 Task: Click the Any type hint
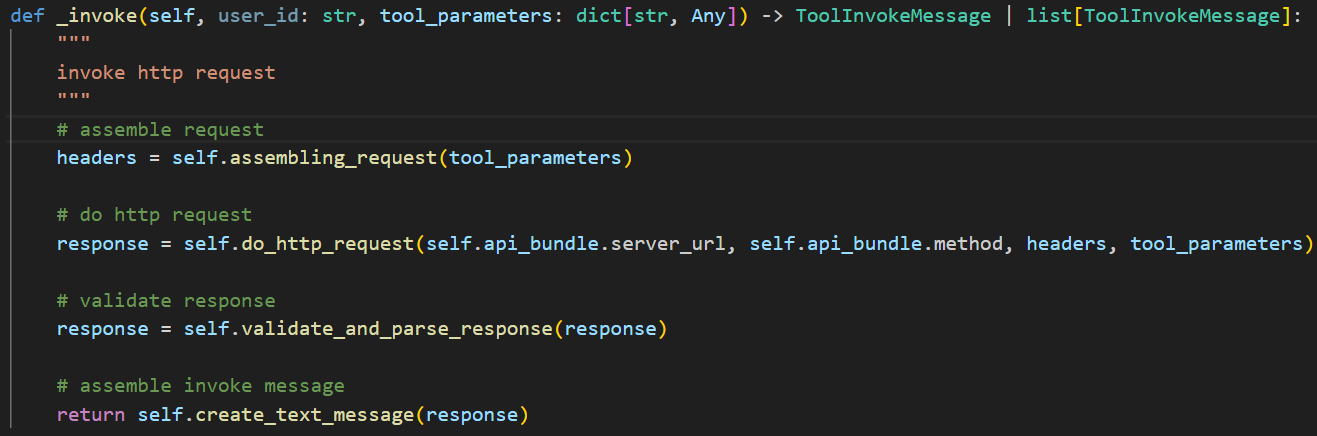click(709, 16)
